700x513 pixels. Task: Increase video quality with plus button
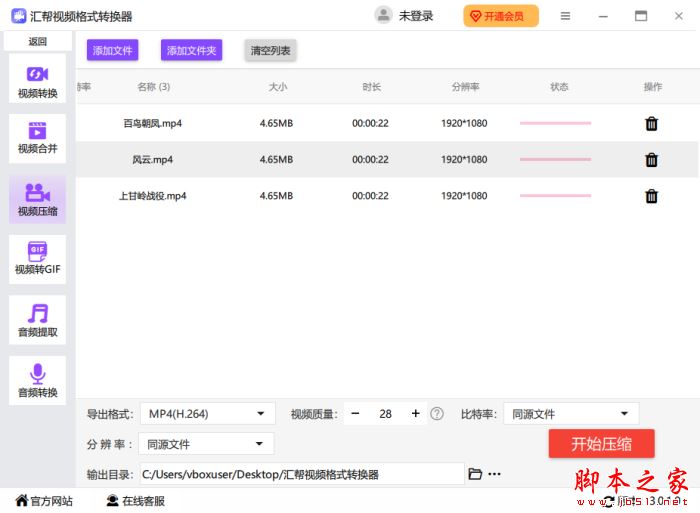[x=416, y=413]
